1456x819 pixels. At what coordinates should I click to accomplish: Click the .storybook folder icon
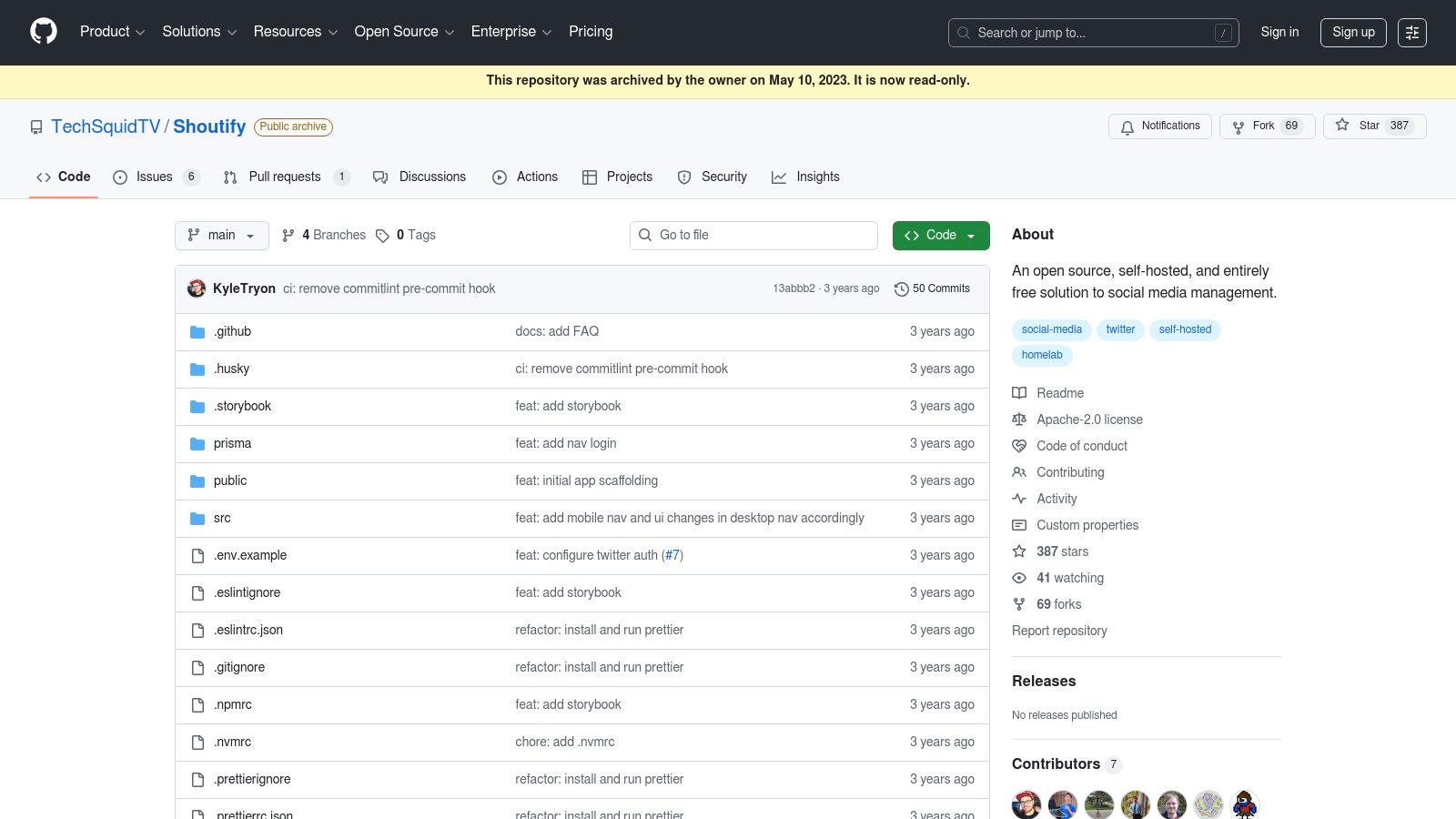pos(197,407)
